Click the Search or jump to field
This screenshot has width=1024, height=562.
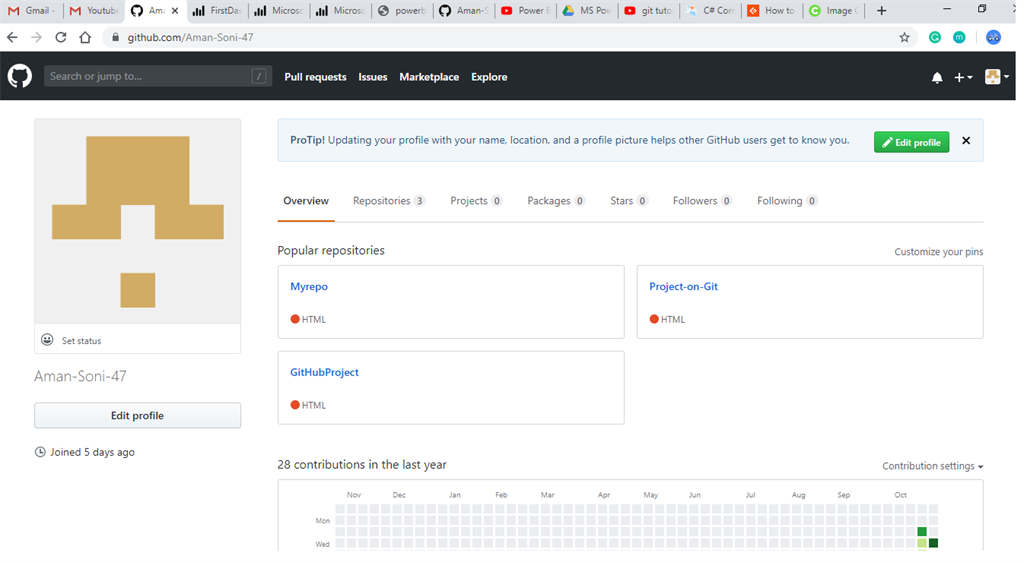click(157, 76)
